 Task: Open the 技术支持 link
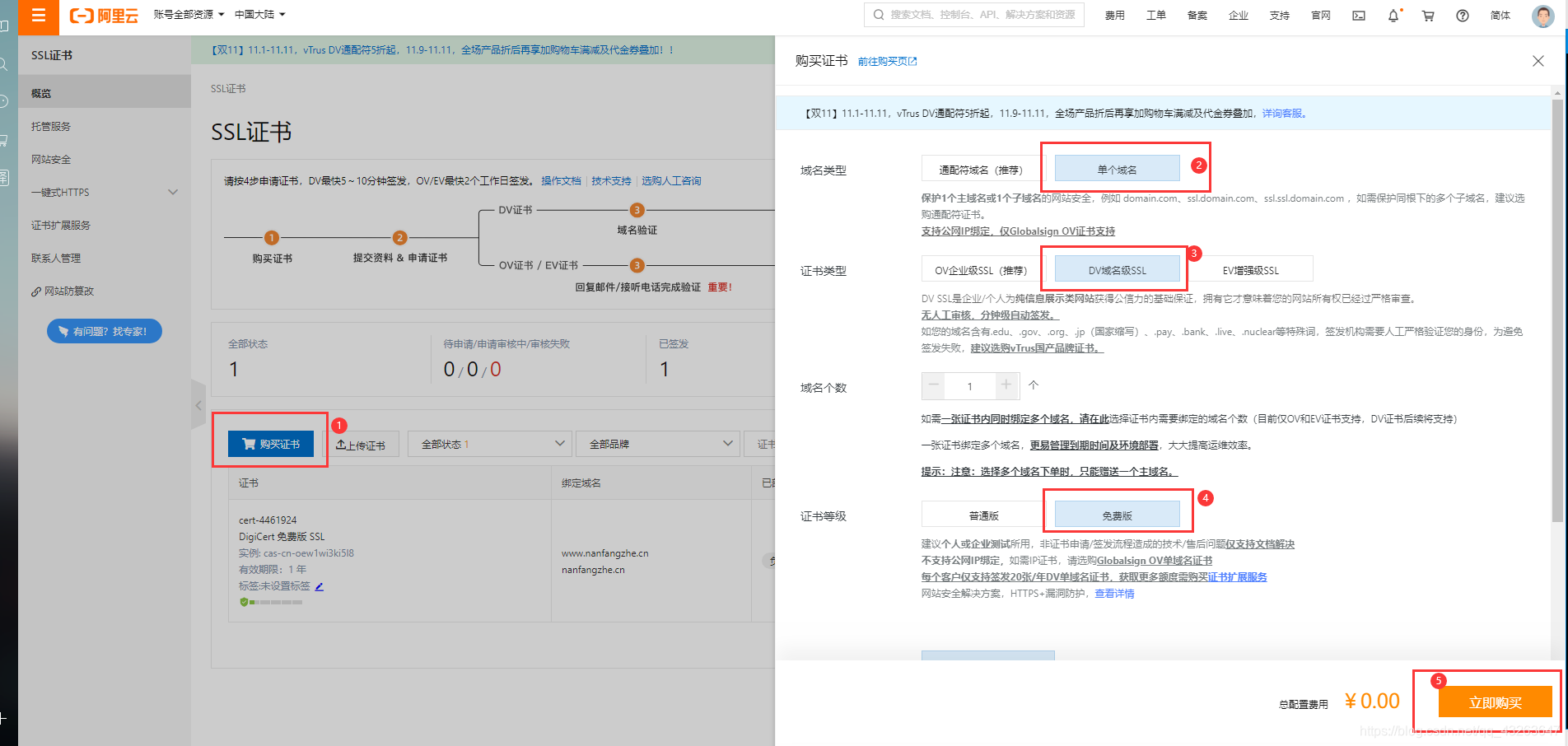pos(611,181)
